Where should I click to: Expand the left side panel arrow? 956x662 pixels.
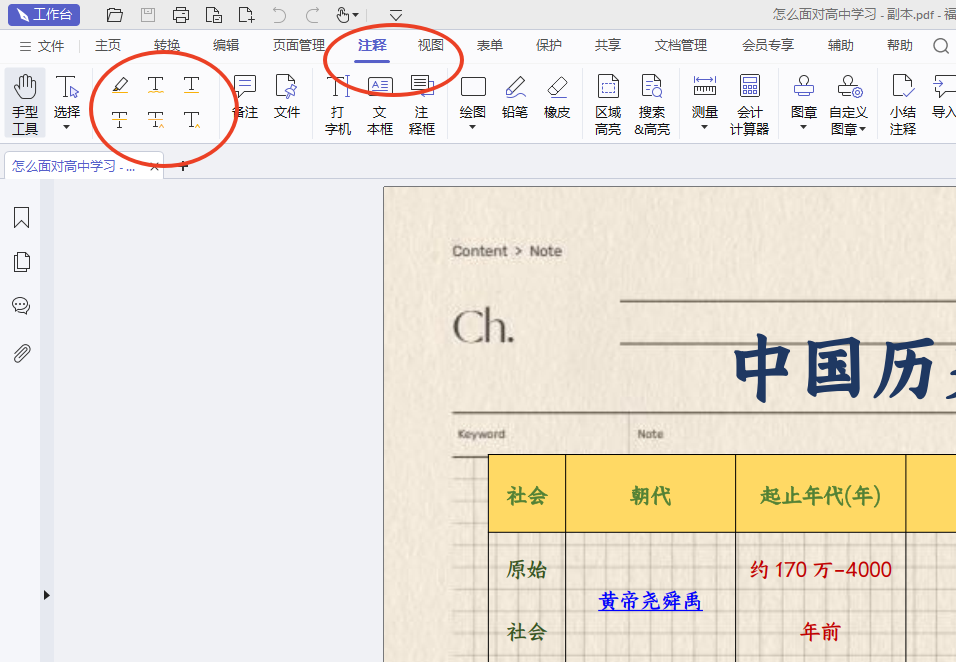pyautogui.click(x=46, y=595)
